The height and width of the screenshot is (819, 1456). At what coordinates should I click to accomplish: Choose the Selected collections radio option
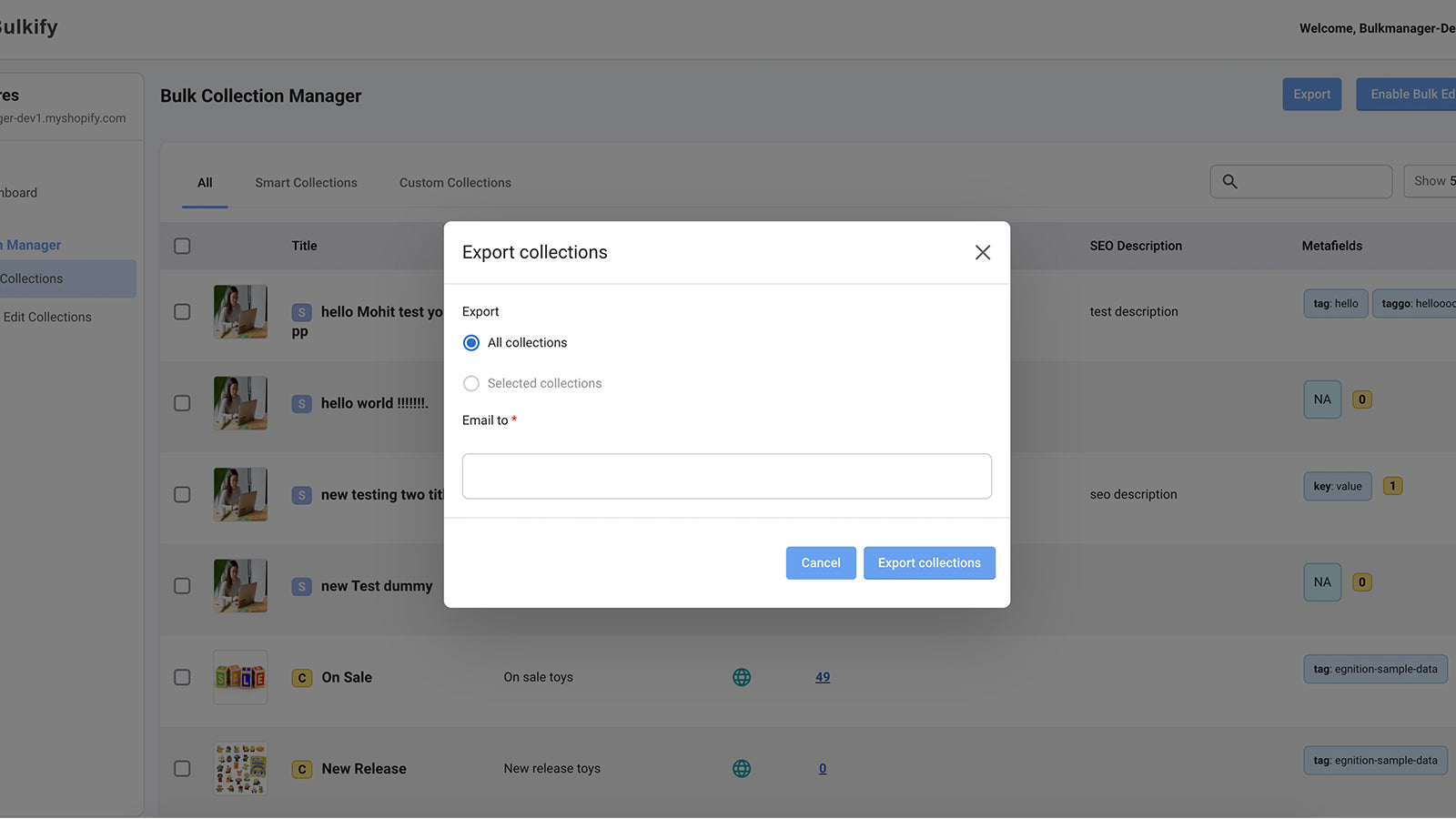coord(471,384)
